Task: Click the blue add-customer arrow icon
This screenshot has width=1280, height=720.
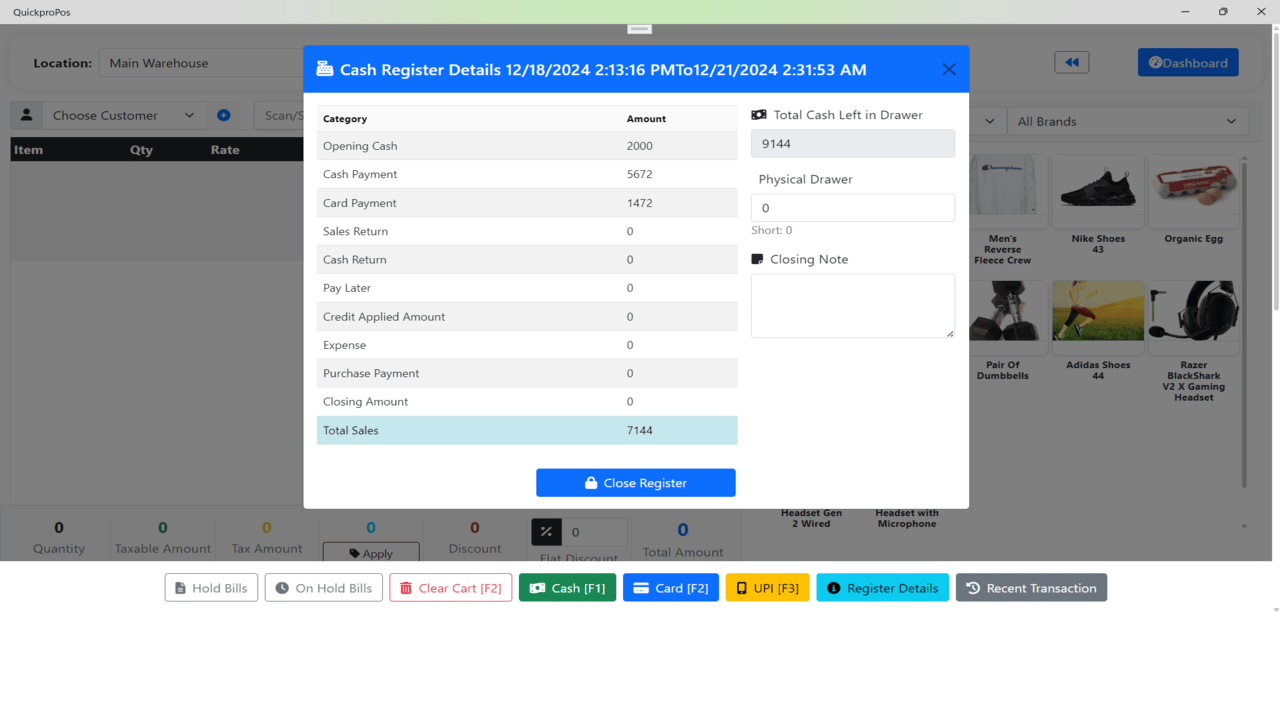Action: [224, 115]
